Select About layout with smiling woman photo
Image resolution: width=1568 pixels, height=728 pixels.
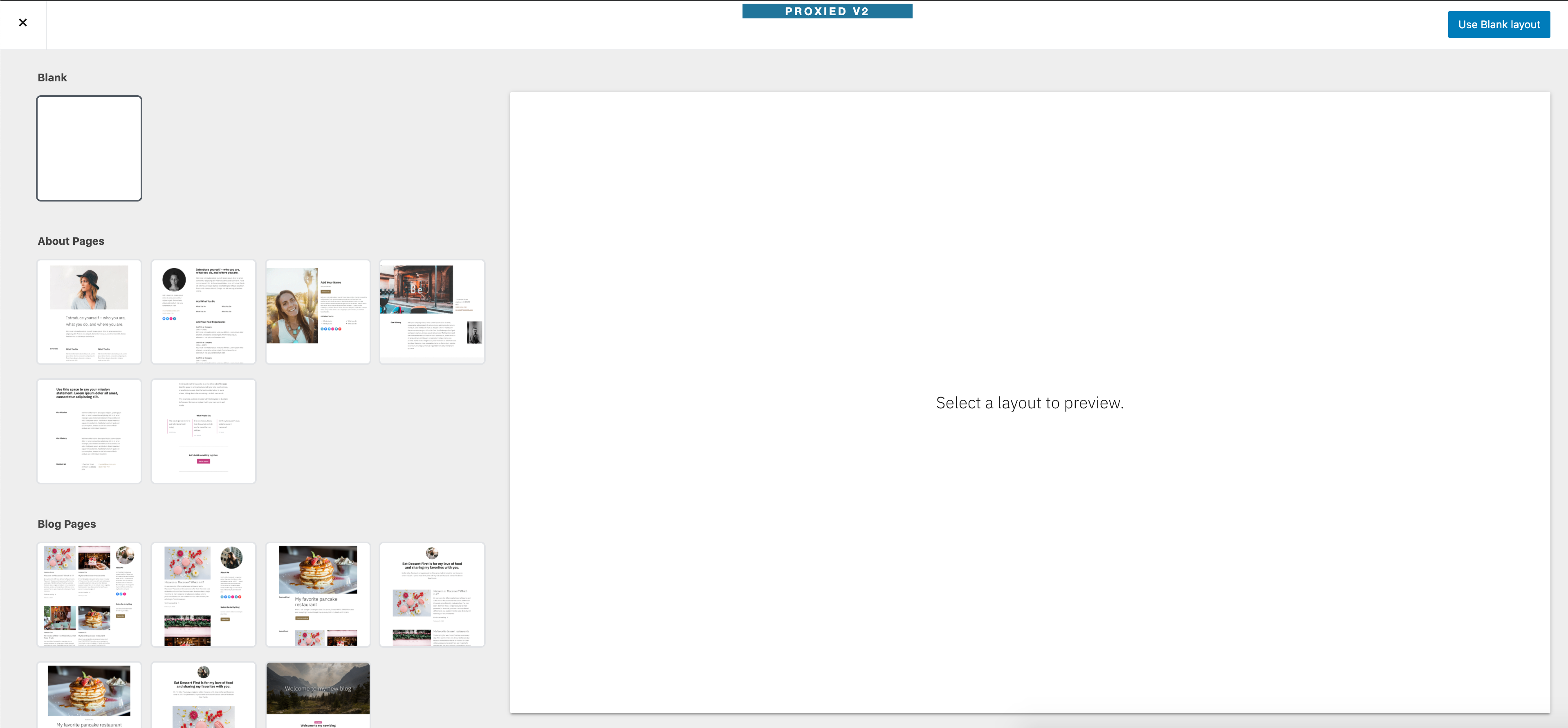[318, 311]
